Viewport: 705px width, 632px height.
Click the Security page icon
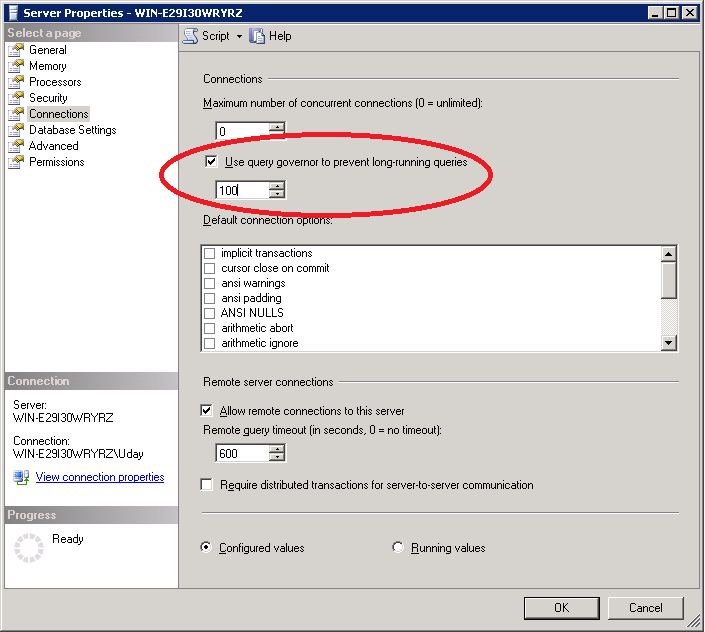coord(15,98)
